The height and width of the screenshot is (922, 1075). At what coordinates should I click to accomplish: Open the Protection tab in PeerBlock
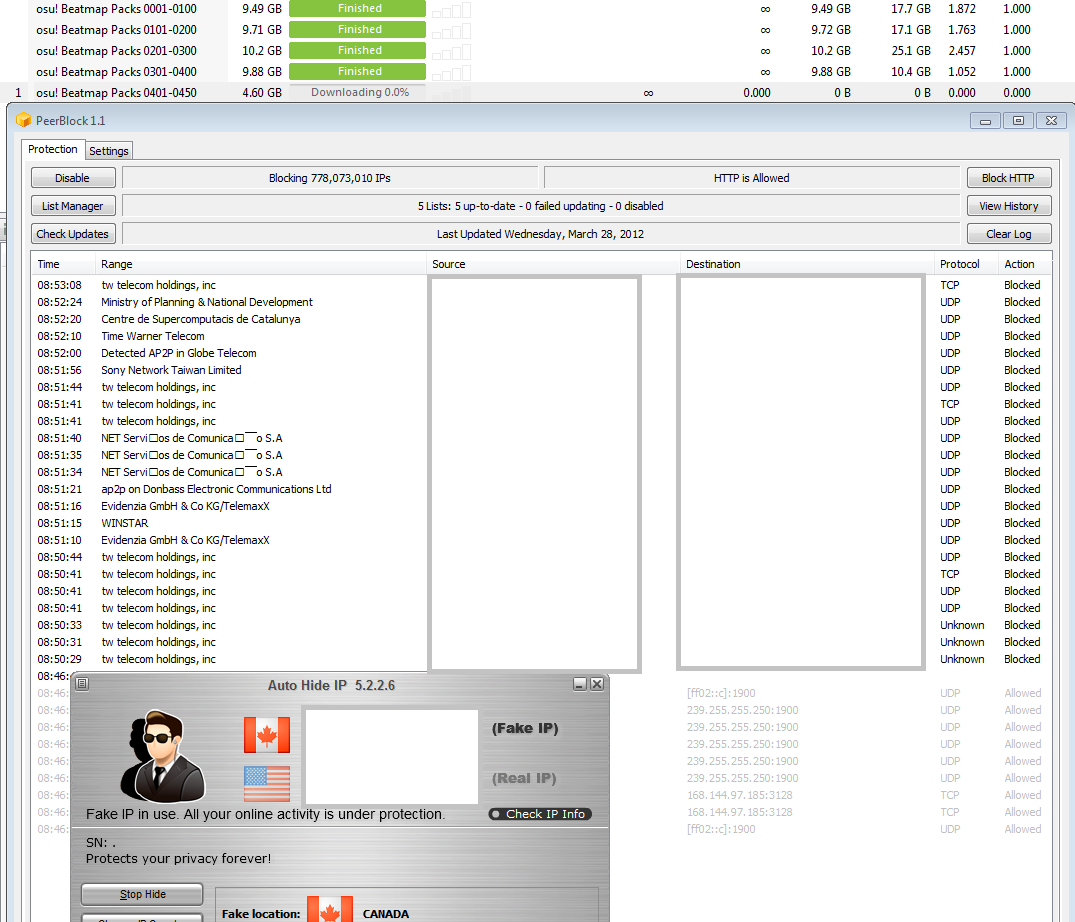[53, 149]
